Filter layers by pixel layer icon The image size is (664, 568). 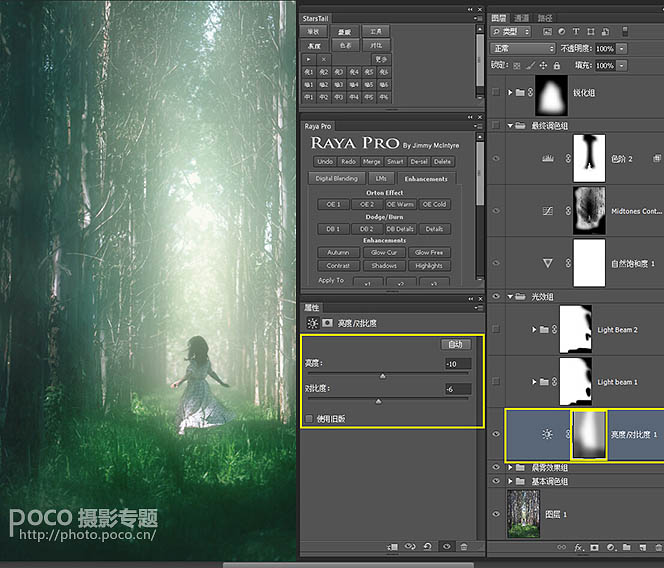click(x=548, y=31)
